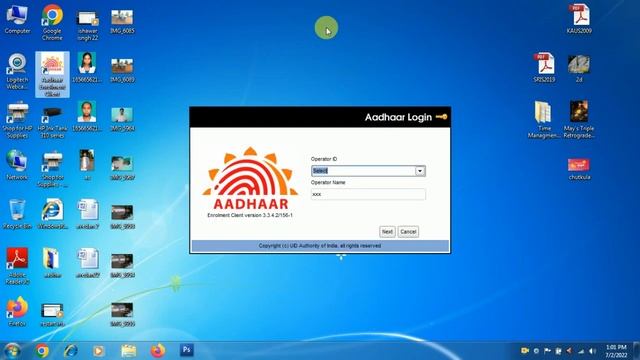
Task: Select the Firefox desktop shortcut
Action: pos(17,312)
